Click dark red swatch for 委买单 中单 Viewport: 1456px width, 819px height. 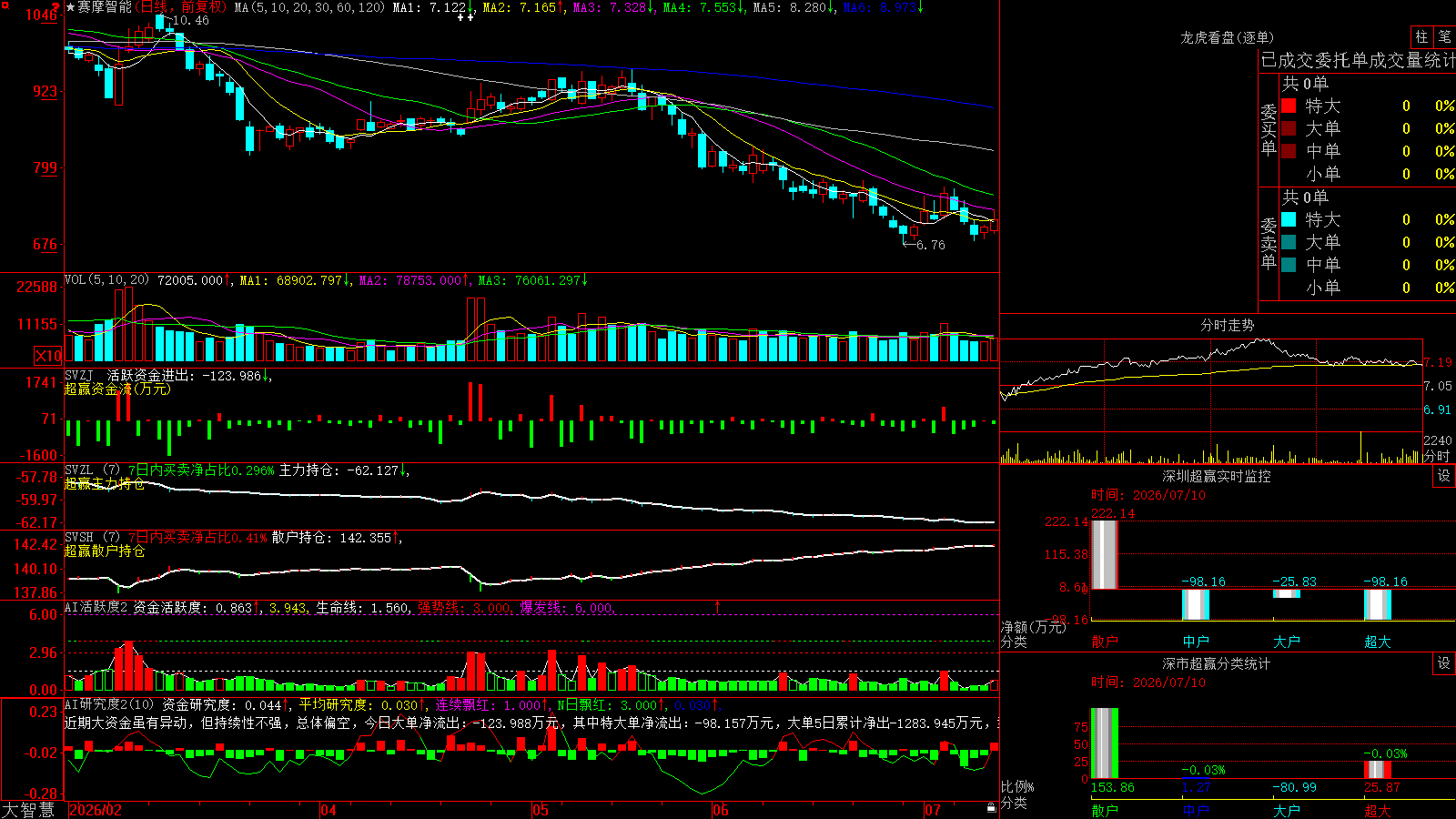tap(1289, 151)
